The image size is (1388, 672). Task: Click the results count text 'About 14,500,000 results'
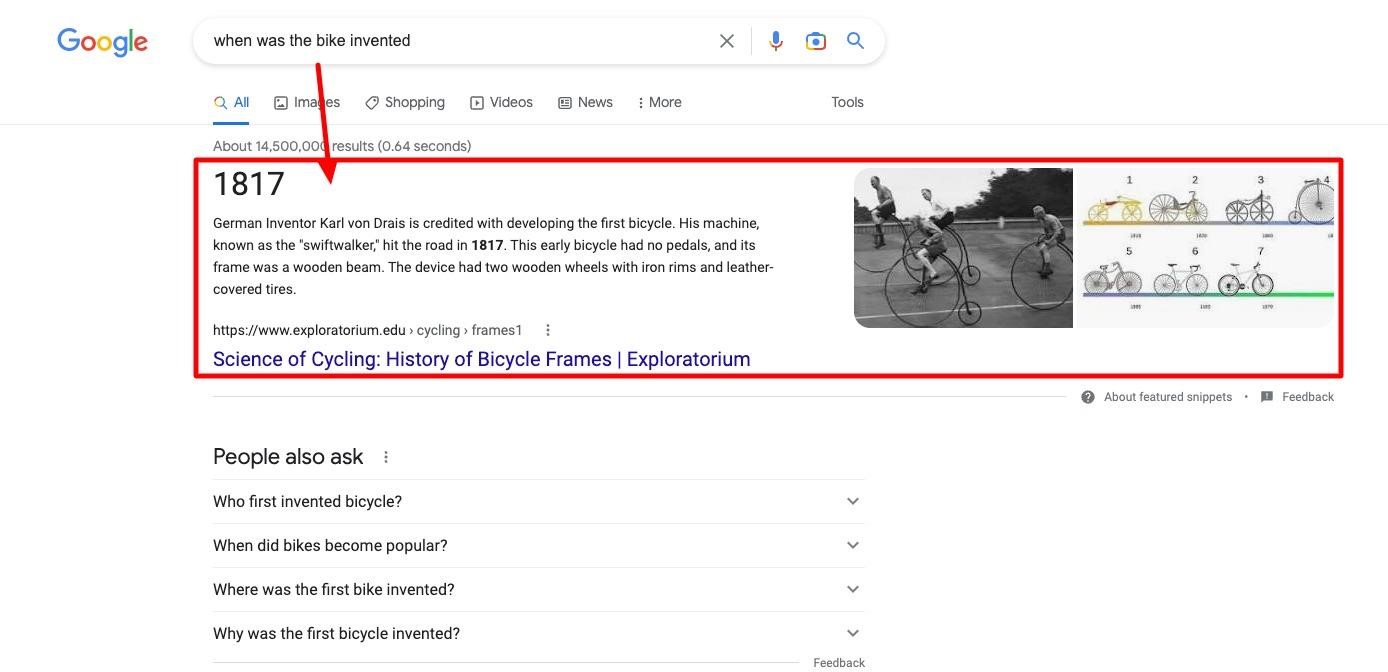293,146
